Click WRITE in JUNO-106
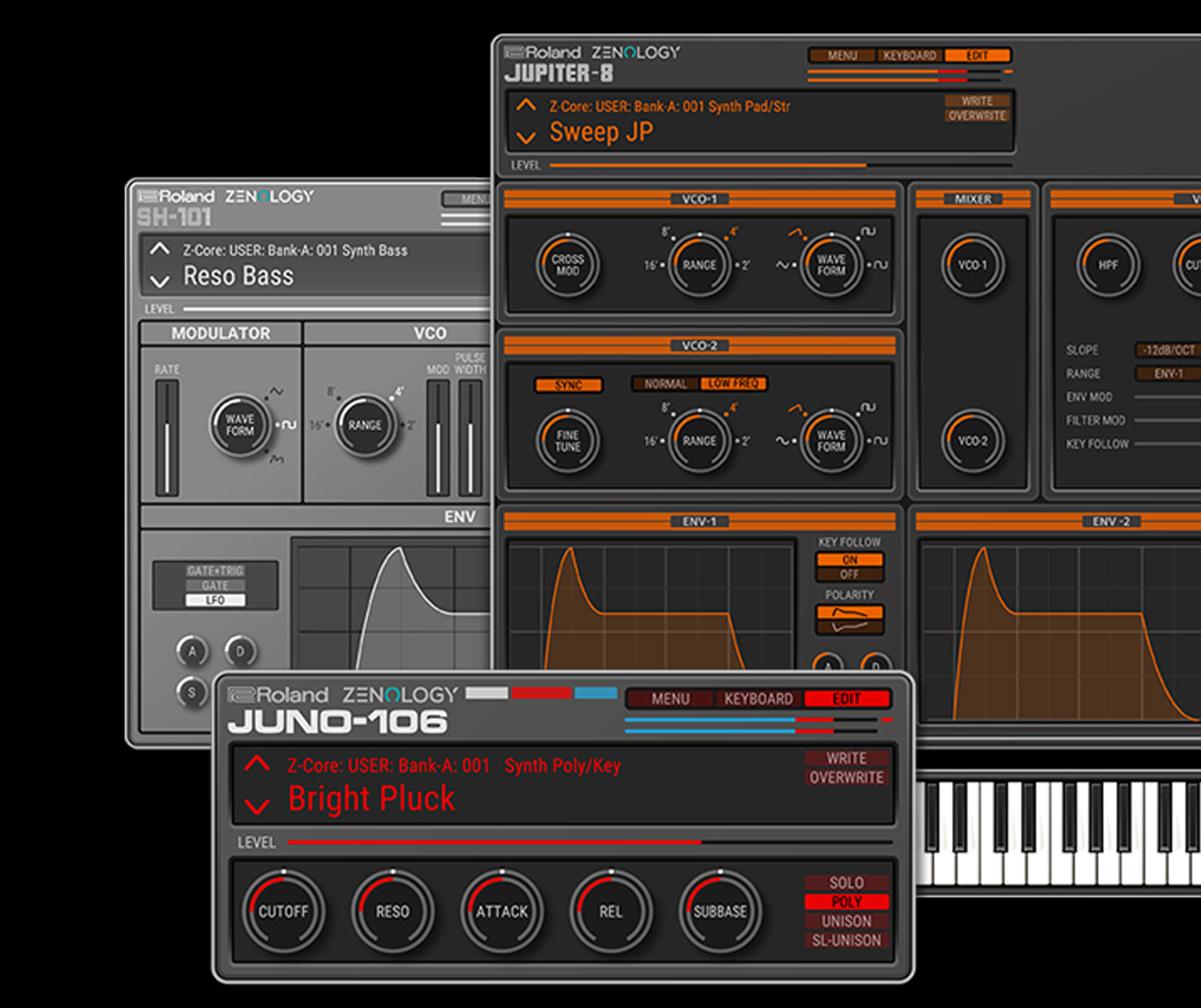The width and height of the screenshot is (1201, 1008). pos(847,758)
